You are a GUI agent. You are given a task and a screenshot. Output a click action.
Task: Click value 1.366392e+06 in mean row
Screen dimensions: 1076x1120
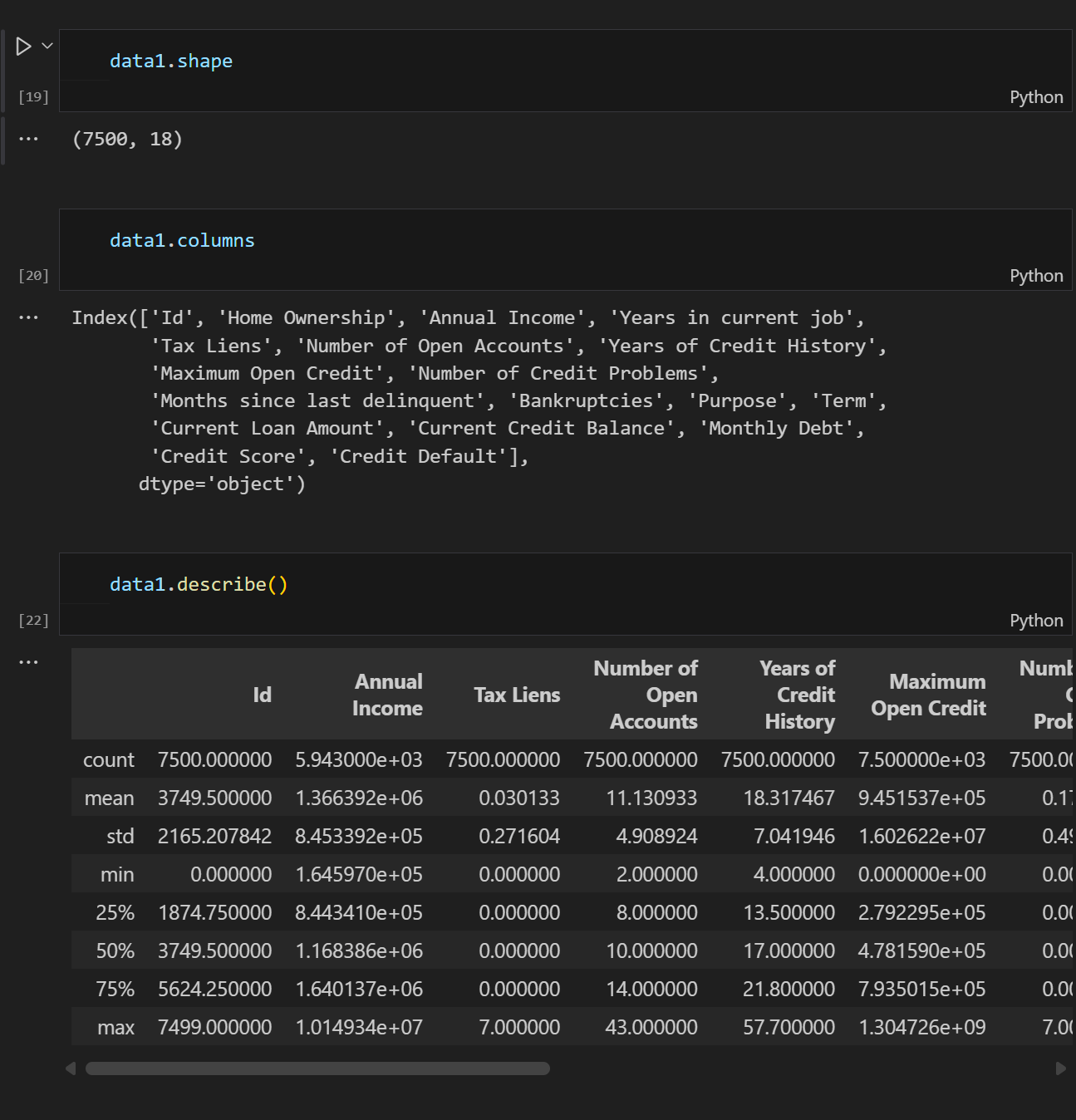click(359, 798)
